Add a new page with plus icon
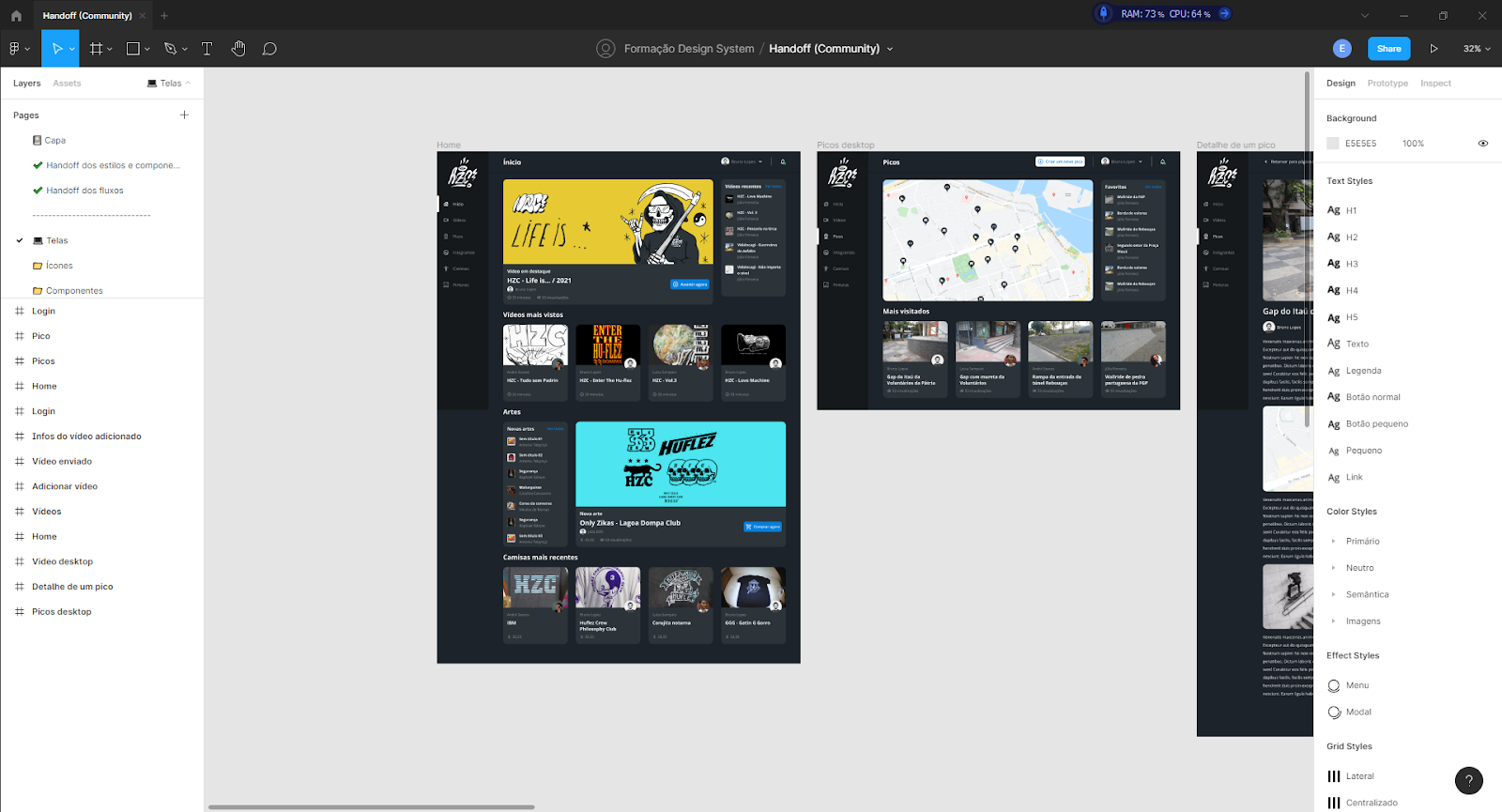The height and width of the screenshot is (812, 1502). click(x=184, y=115)
